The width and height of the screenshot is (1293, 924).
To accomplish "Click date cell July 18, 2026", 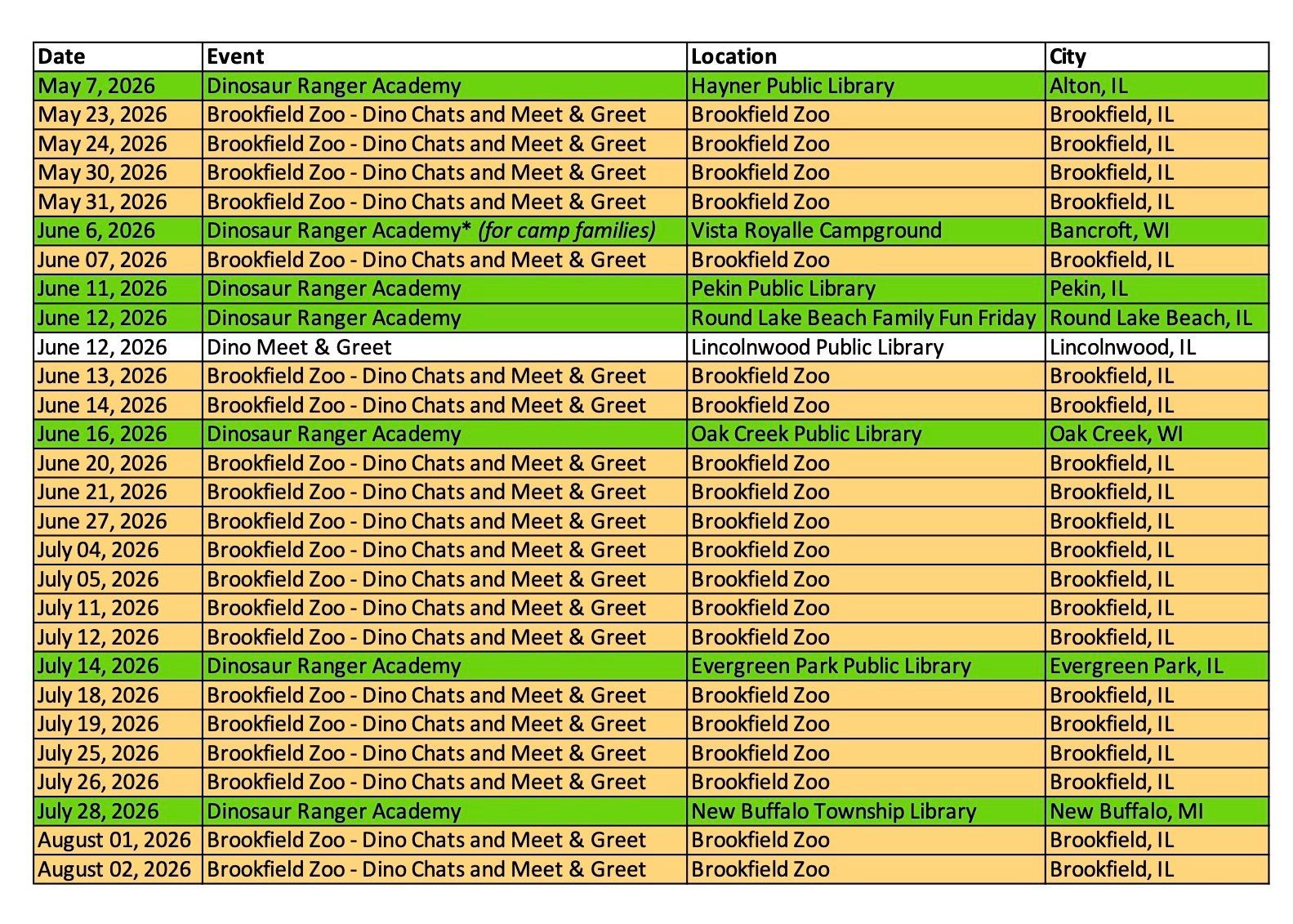I will point(118,695).
